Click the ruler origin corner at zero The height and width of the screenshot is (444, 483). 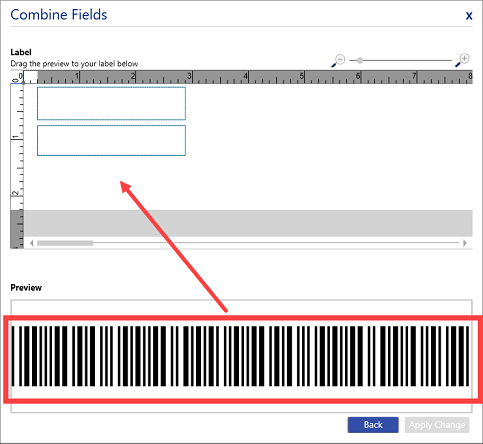(17, 77)
